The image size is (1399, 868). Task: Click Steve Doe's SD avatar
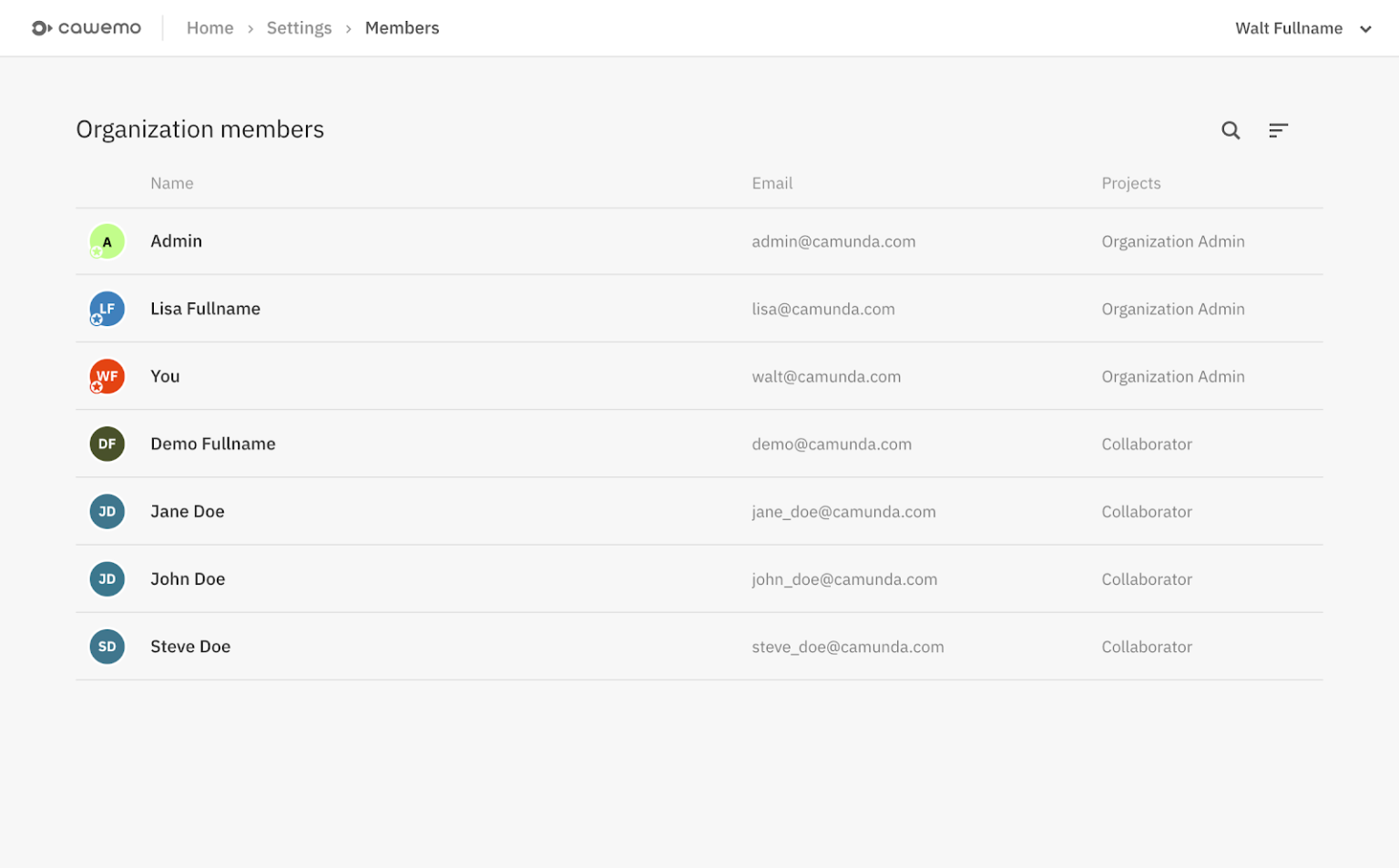coord(107,647)
